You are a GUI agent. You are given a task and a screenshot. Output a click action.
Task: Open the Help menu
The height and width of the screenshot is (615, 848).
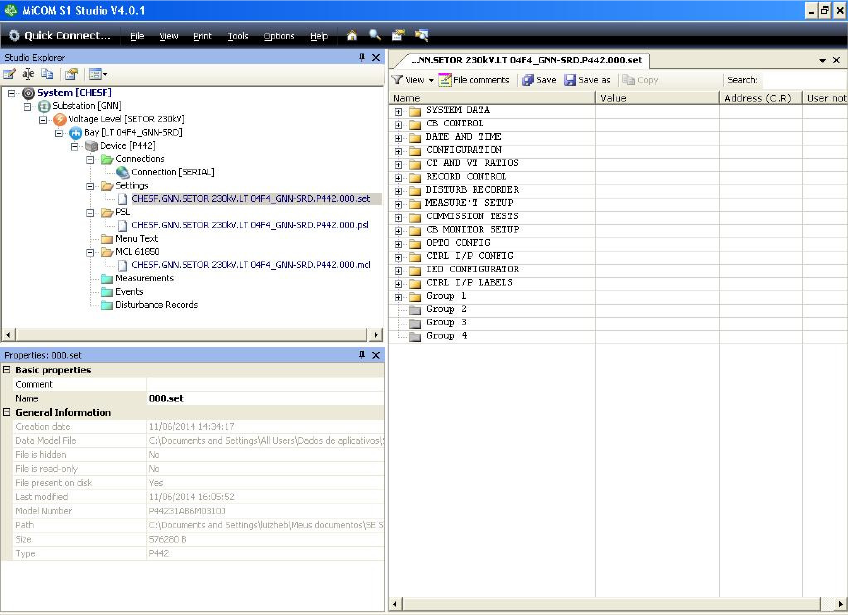(319, 36)
